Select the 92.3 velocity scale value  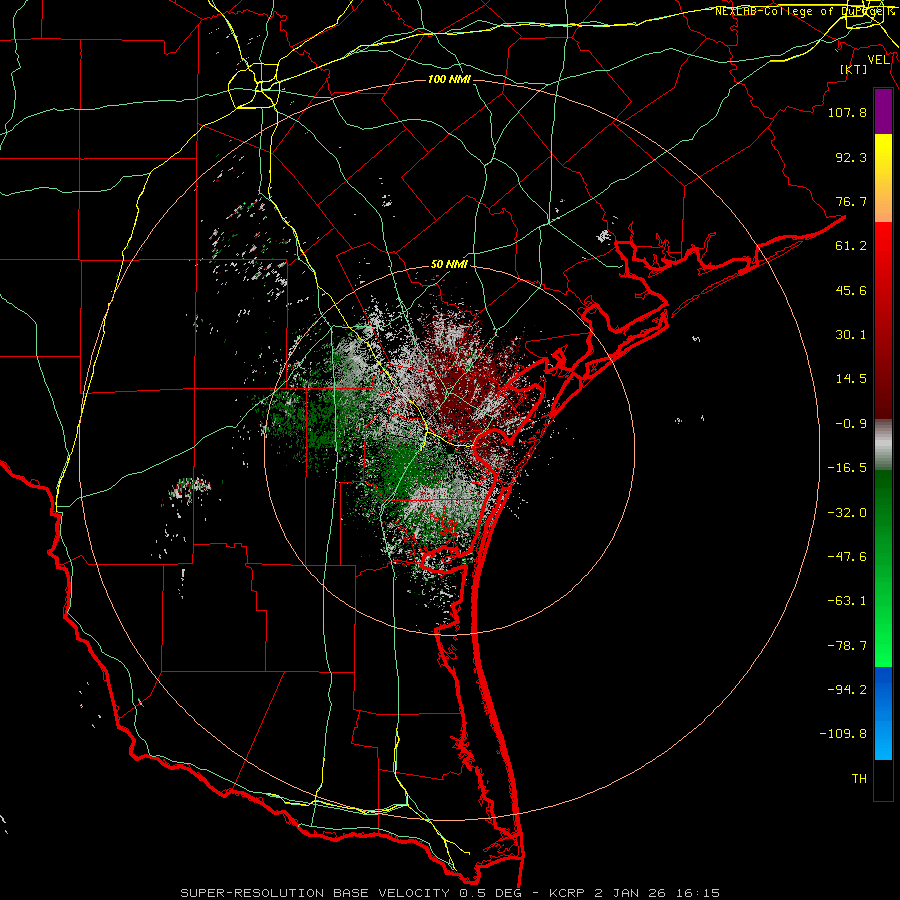pyautogui.click(x=851, y=157)
